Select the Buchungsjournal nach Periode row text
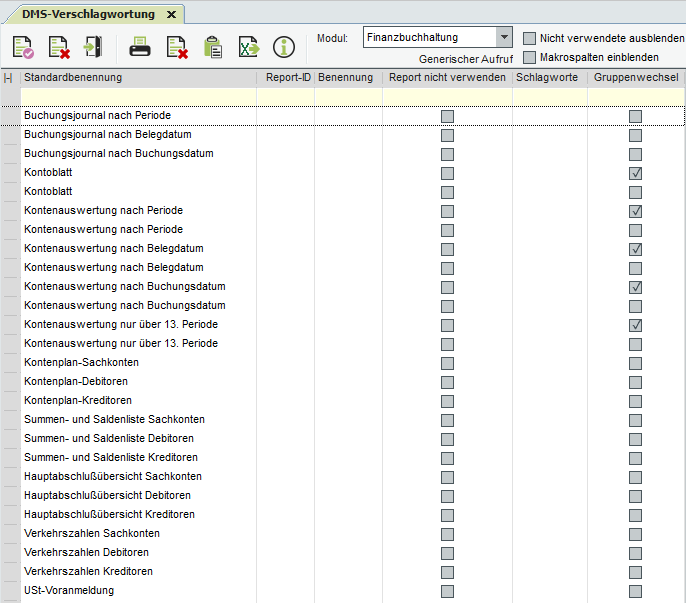Screen dimensions: 686x603 click(x=97, y=116)
